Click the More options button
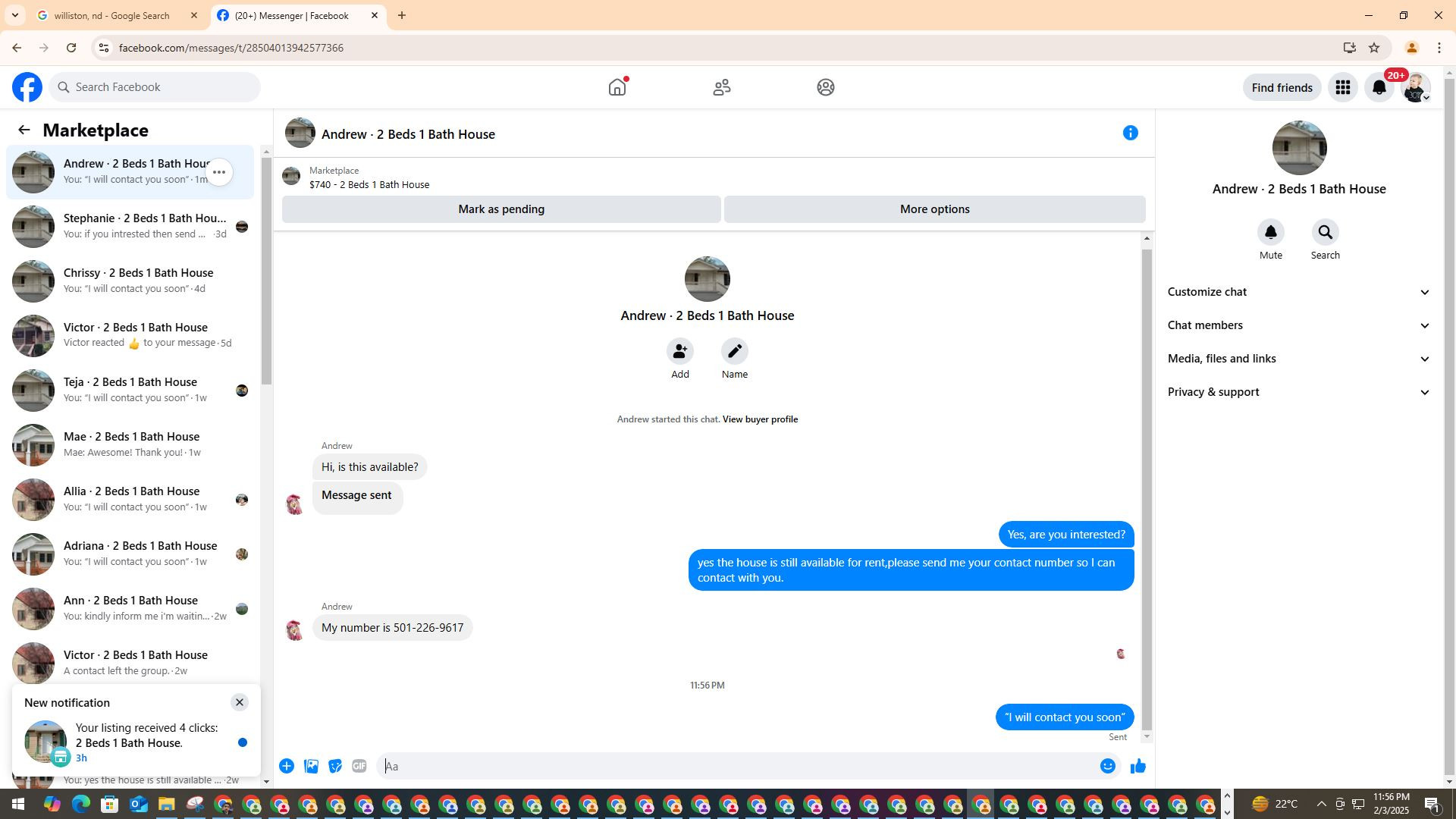This screenshot has height=819, width=1456. click(934, 209)
